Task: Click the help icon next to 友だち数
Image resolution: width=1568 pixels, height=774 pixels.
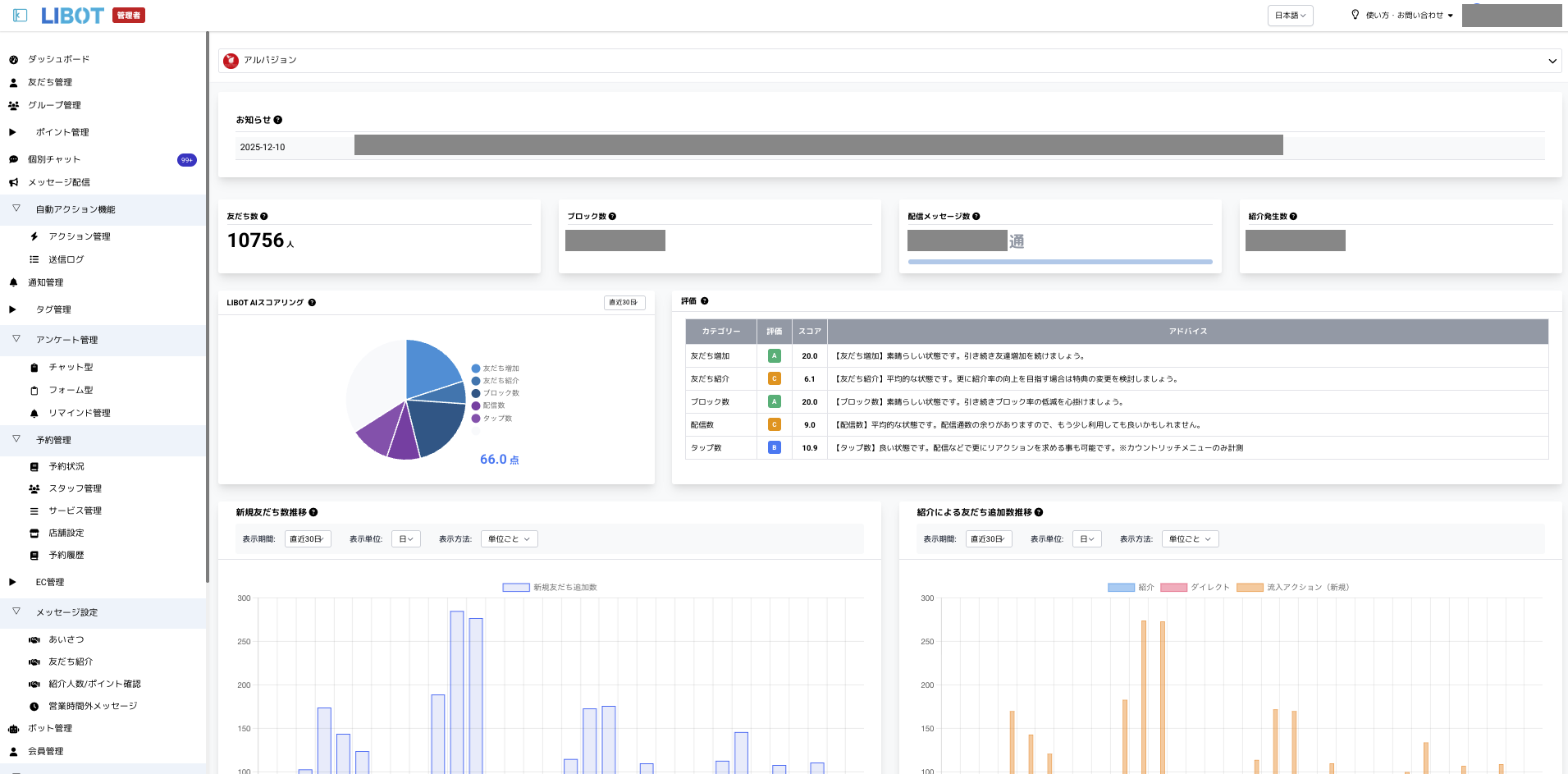Action: (x=264, y=217)
